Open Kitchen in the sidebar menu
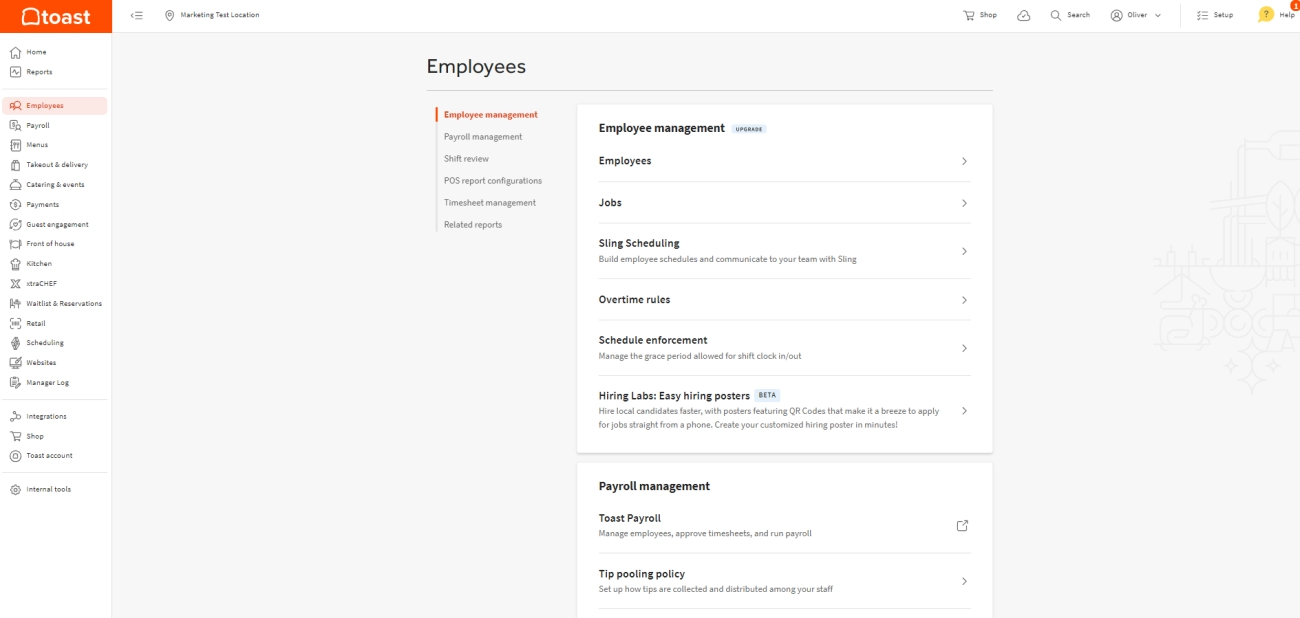This screenshot has width=1300, height=618. point(38,264)
